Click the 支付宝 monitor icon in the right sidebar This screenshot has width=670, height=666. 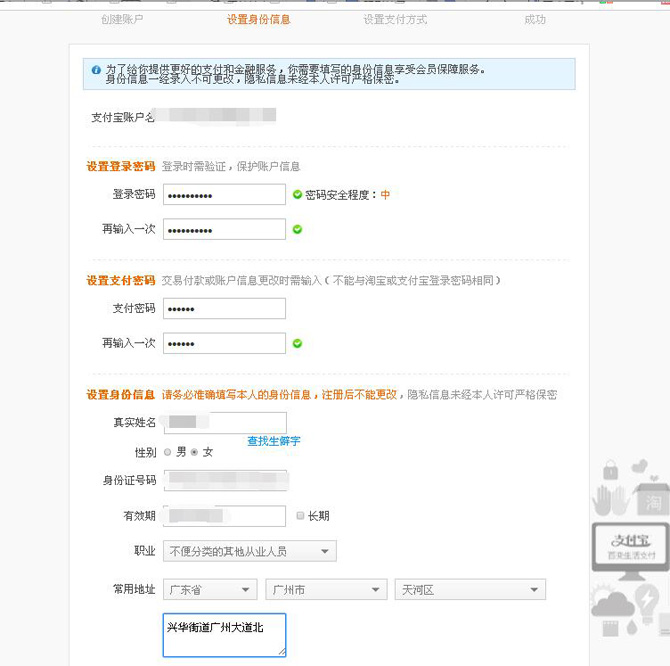click(631, 551)
